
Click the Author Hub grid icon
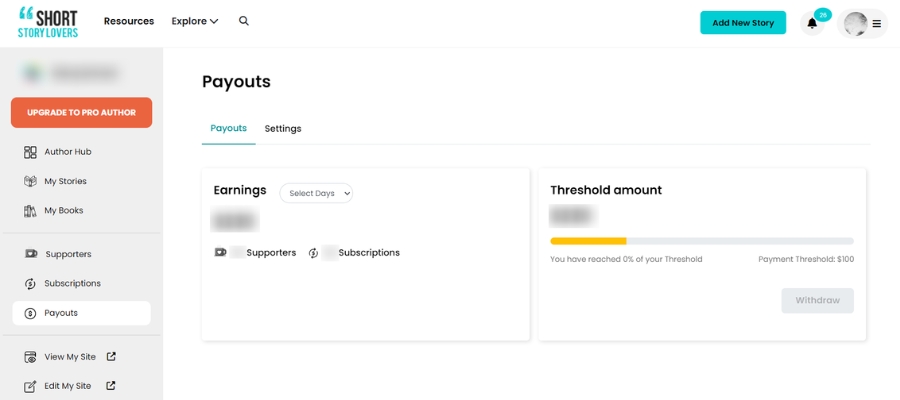[30, 152]
